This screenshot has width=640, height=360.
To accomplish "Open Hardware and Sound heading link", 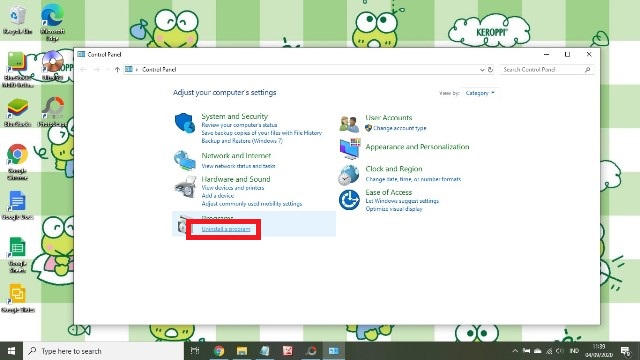I will click(236, 179).
